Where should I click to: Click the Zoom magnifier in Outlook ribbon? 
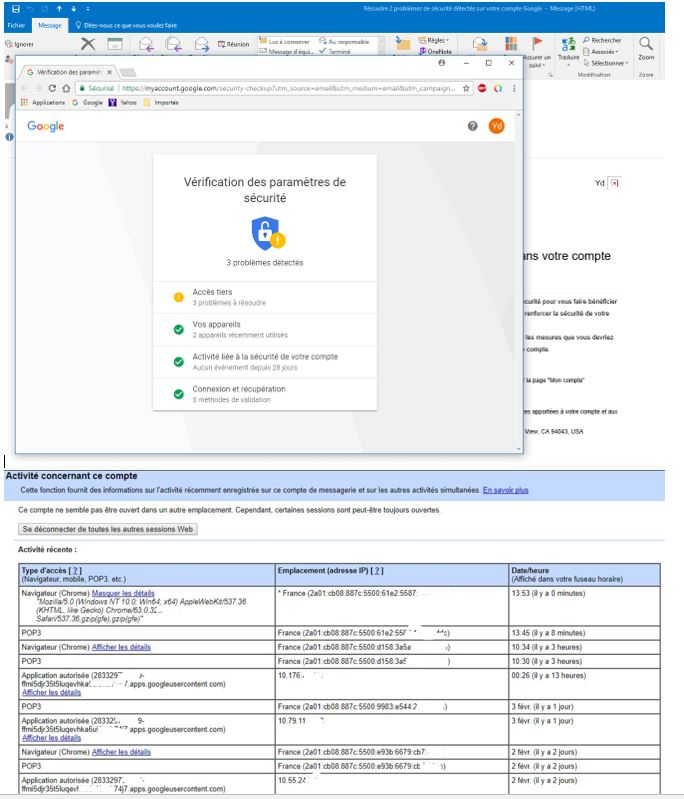[646, 44]
